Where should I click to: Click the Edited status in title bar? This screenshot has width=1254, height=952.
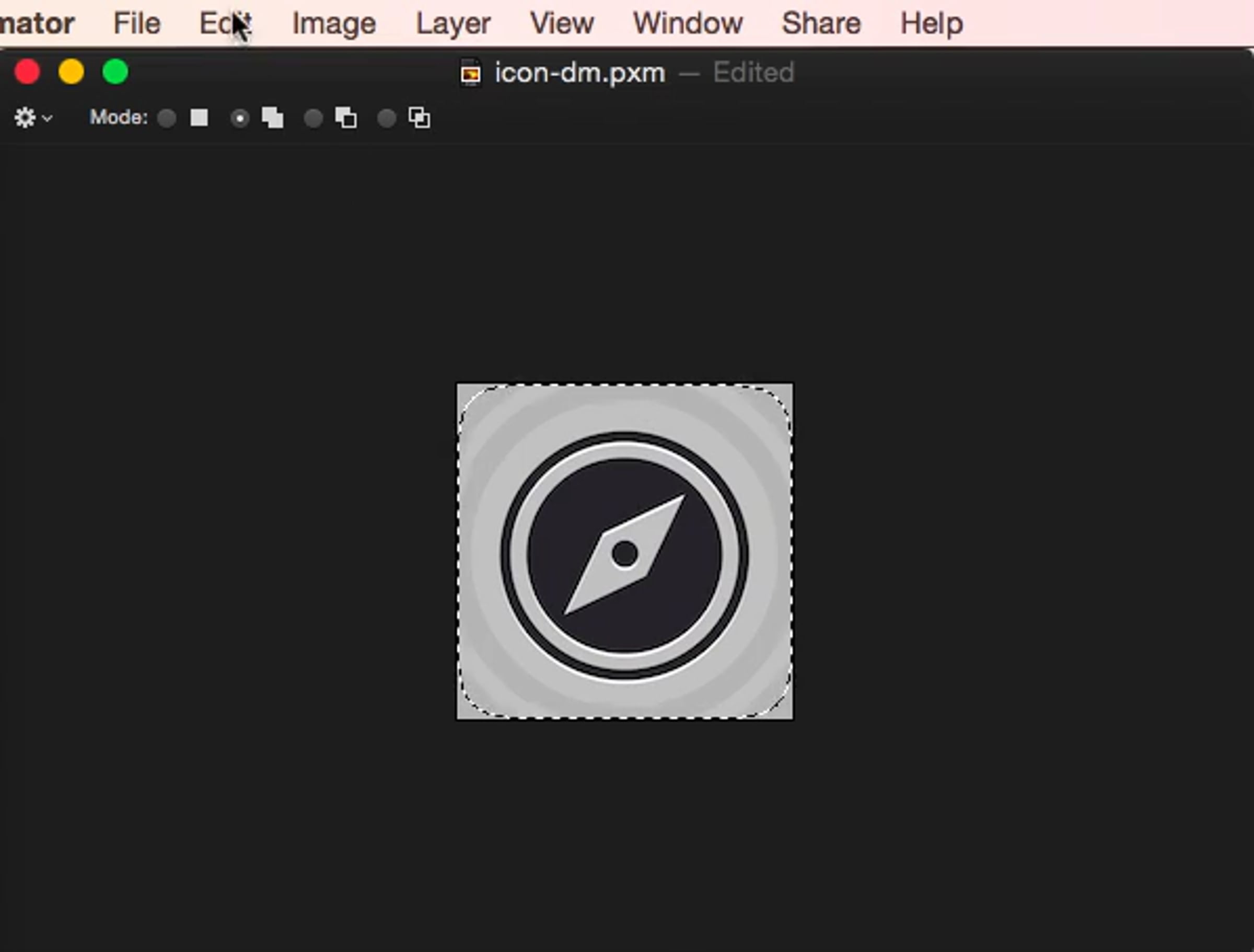tap(753, 73)
